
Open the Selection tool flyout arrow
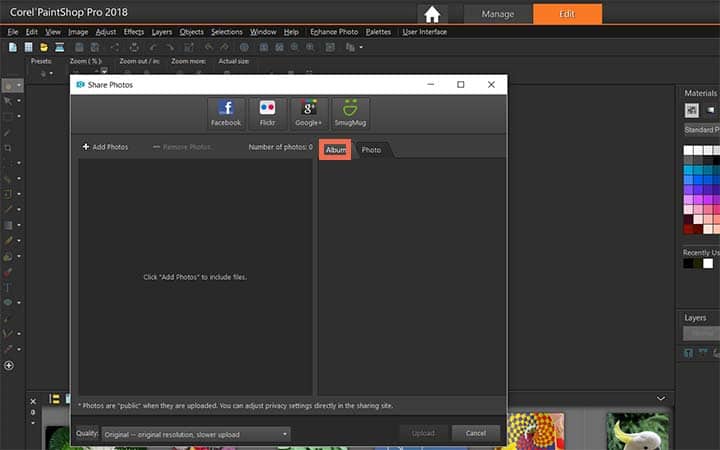19,116
